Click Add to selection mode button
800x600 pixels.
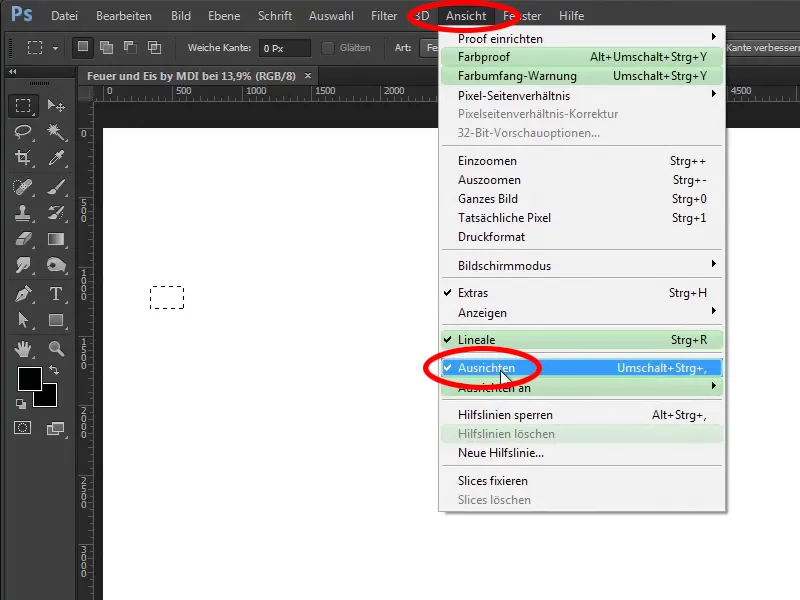(x=107, y=47)
